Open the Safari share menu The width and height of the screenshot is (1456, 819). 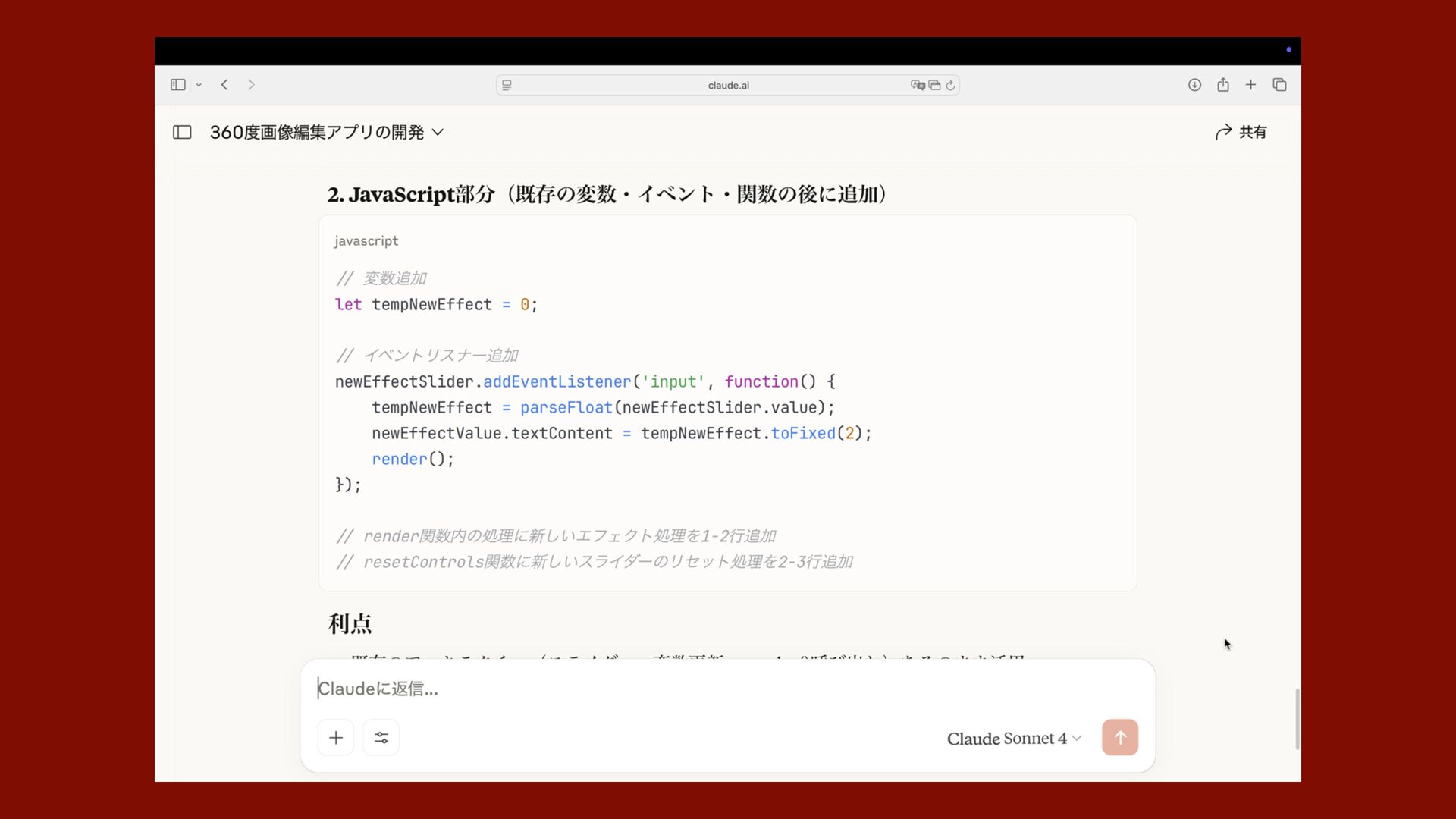click(1223, 85)
